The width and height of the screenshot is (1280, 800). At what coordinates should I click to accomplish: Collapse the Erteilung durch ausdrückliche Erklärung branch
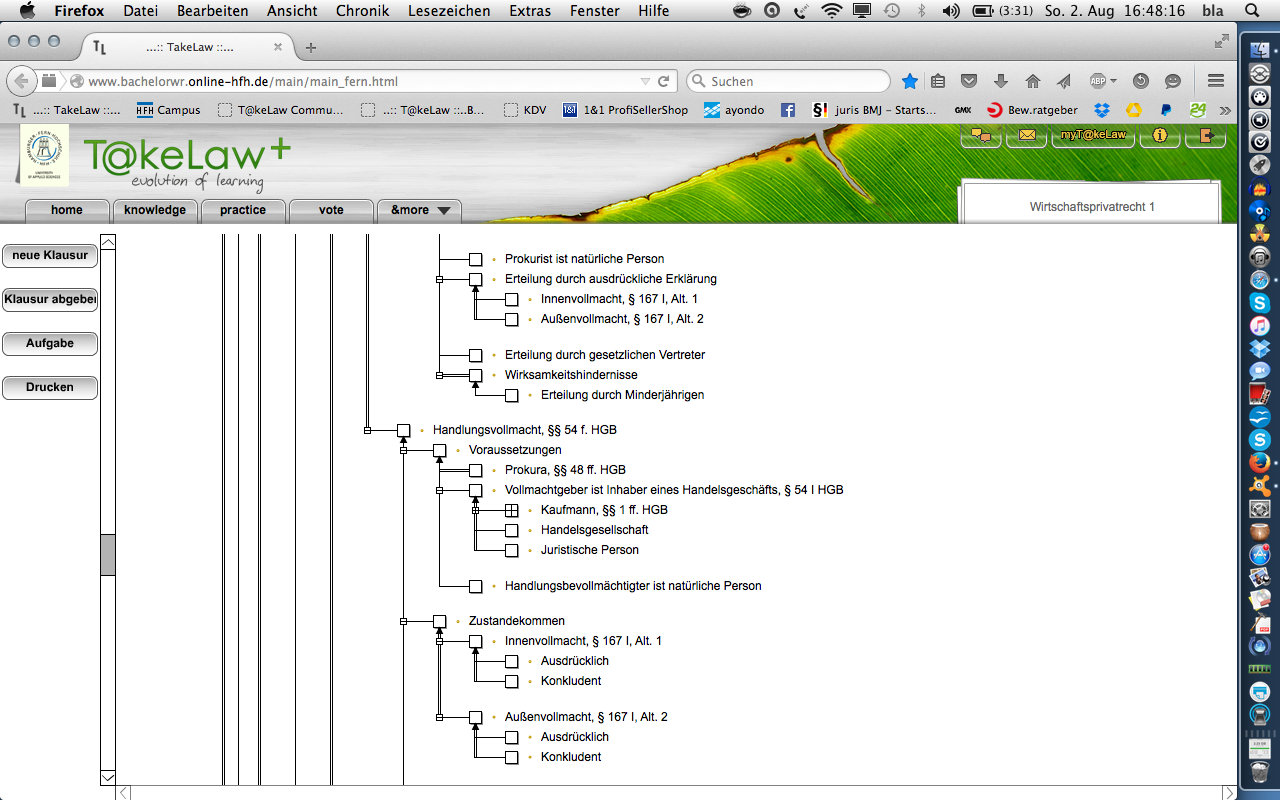click(x=440, y=280)
